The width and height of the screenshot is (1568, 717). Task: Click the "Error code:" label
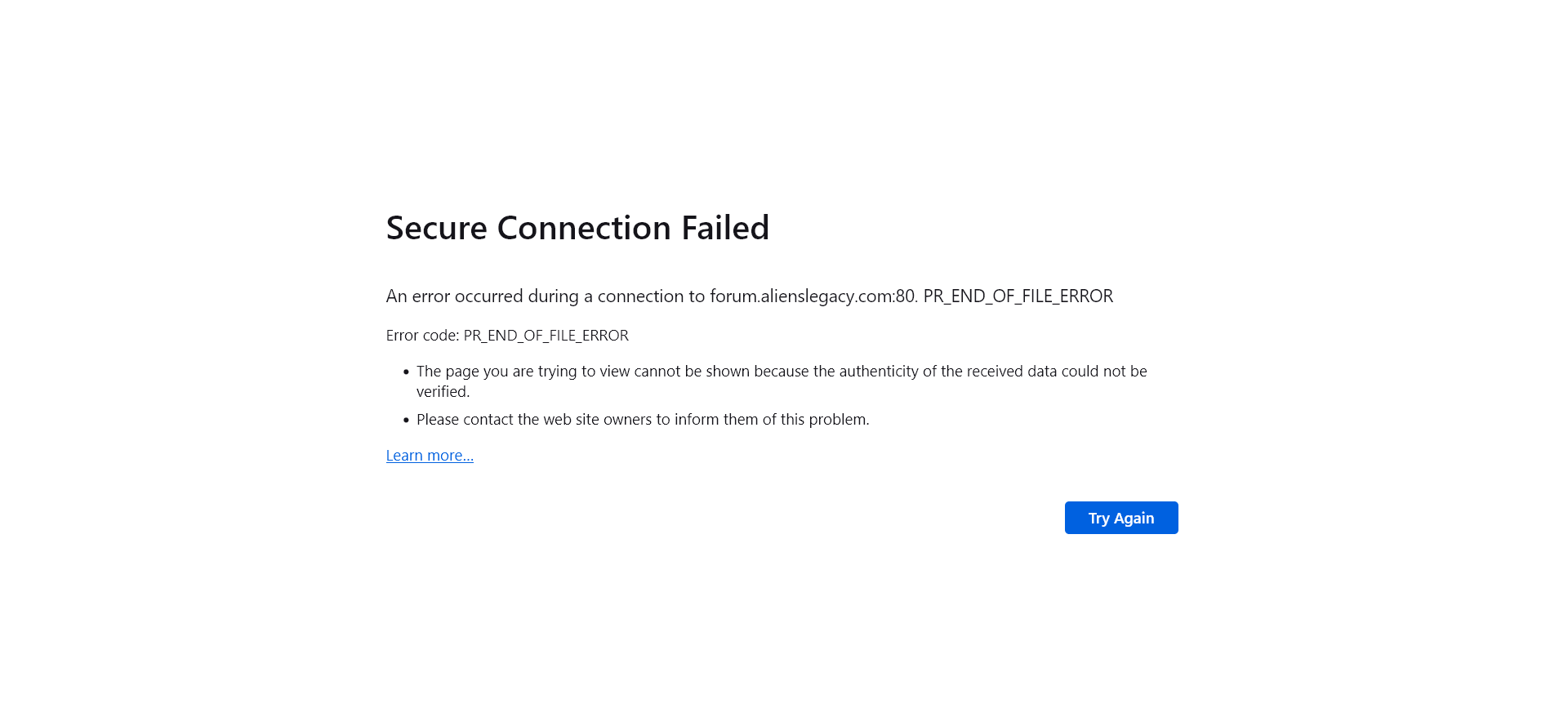pyautogui.click(x=422, y=336)
